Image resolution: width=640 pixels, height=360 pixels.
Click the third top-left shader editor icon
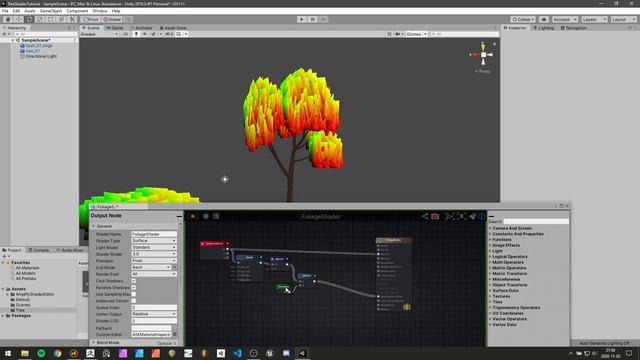[x=216, y=216]
